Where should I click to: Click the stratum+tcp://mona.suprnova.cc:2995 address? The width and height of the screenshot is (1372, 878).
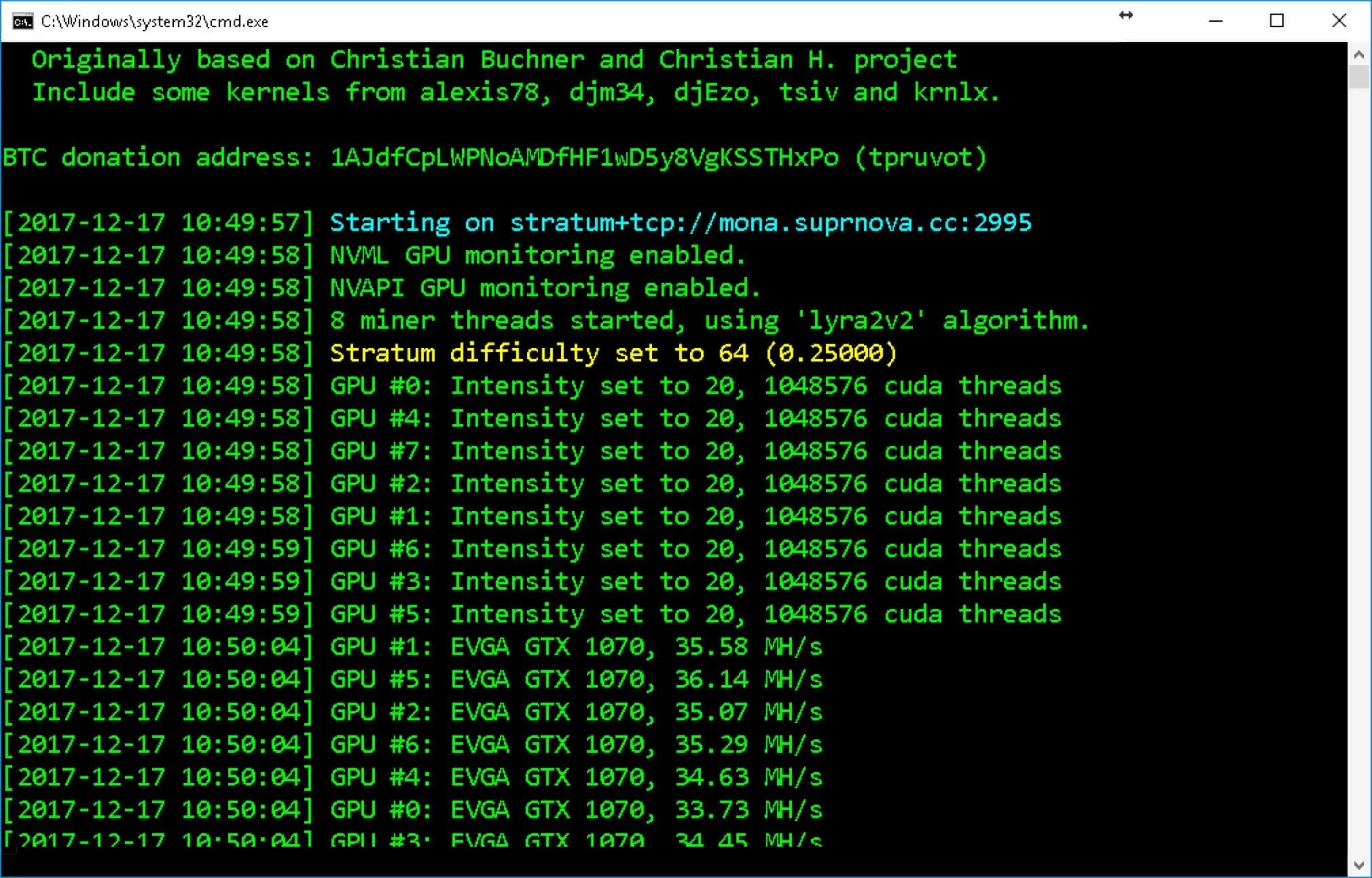tap(770, 223)
